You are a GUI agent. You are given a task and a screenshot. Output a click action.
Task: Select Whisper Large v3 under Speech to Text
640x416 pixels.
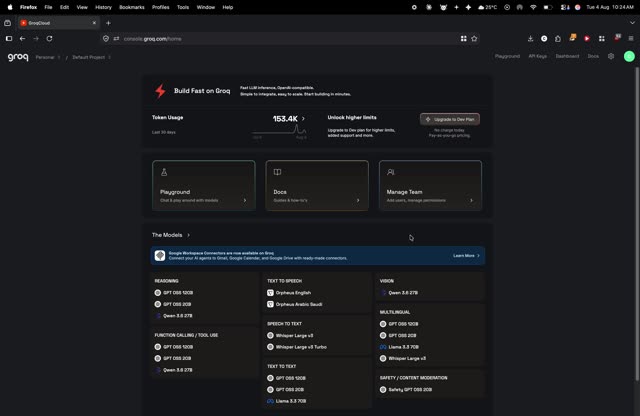pos(290,336)
